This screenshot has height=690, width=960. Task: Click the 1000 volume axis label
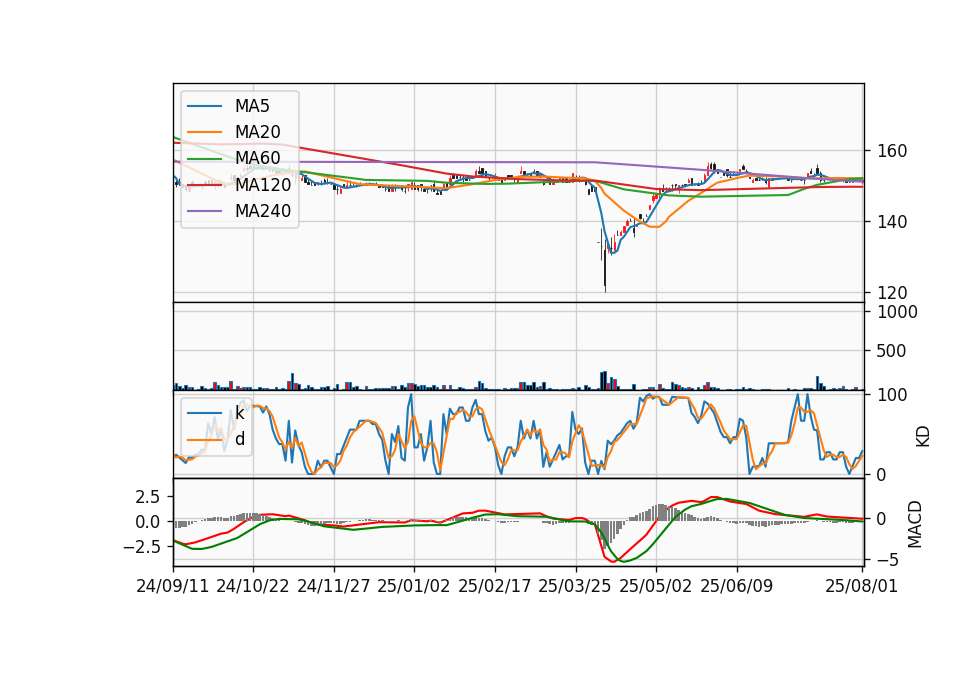tap(898, 312)
